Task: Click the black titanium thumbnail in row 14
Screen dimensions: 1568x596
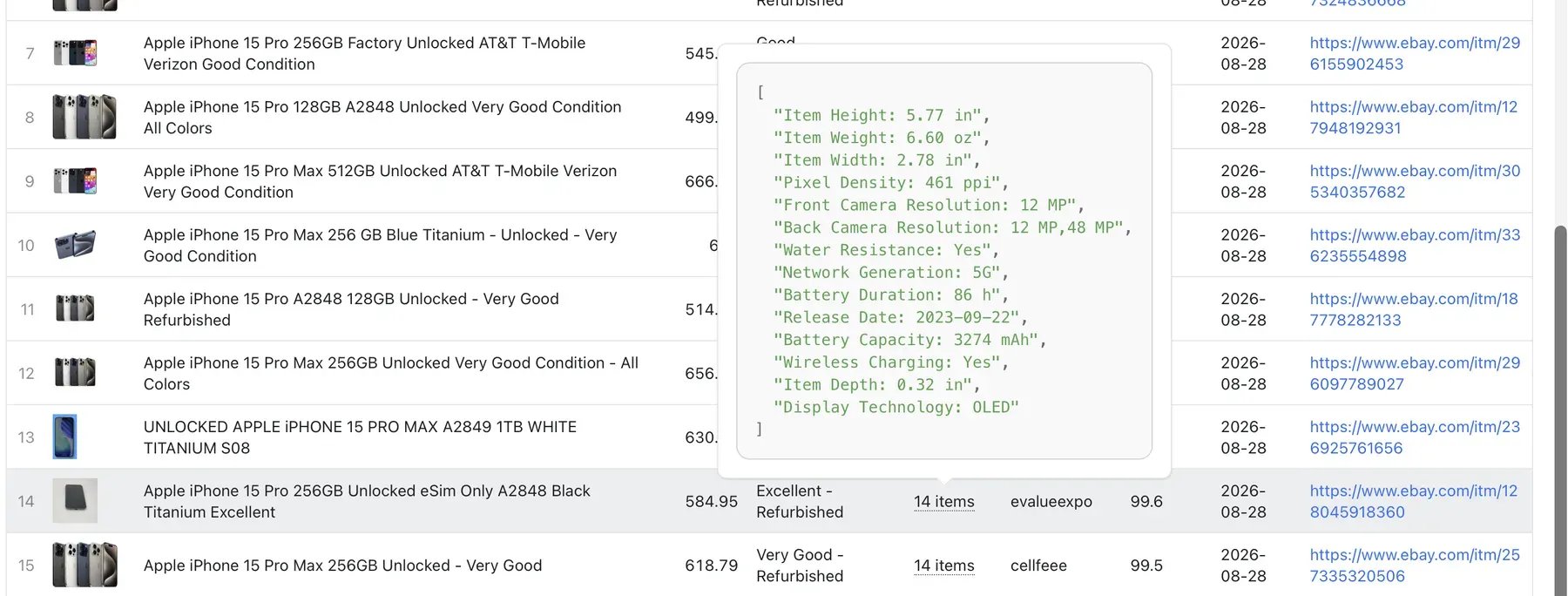Action: 75,501
